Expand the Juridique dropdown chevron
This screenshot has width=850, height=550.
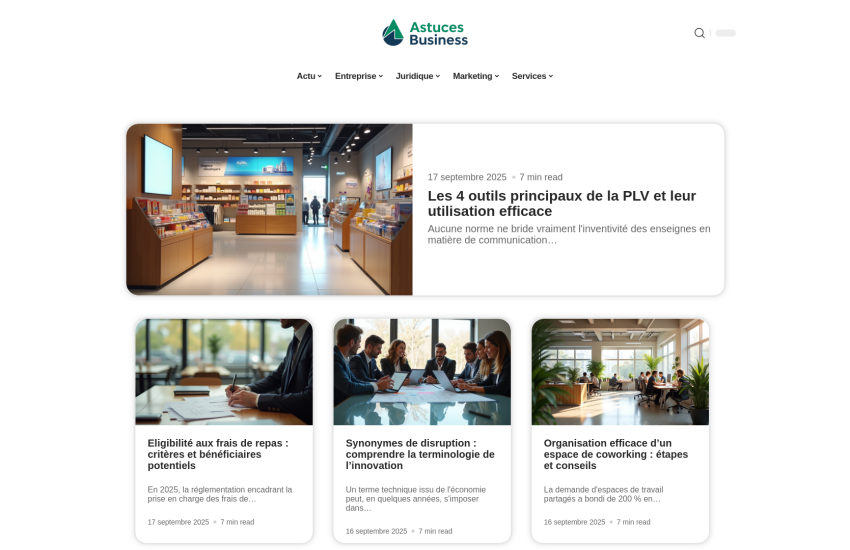click(437, 76)
